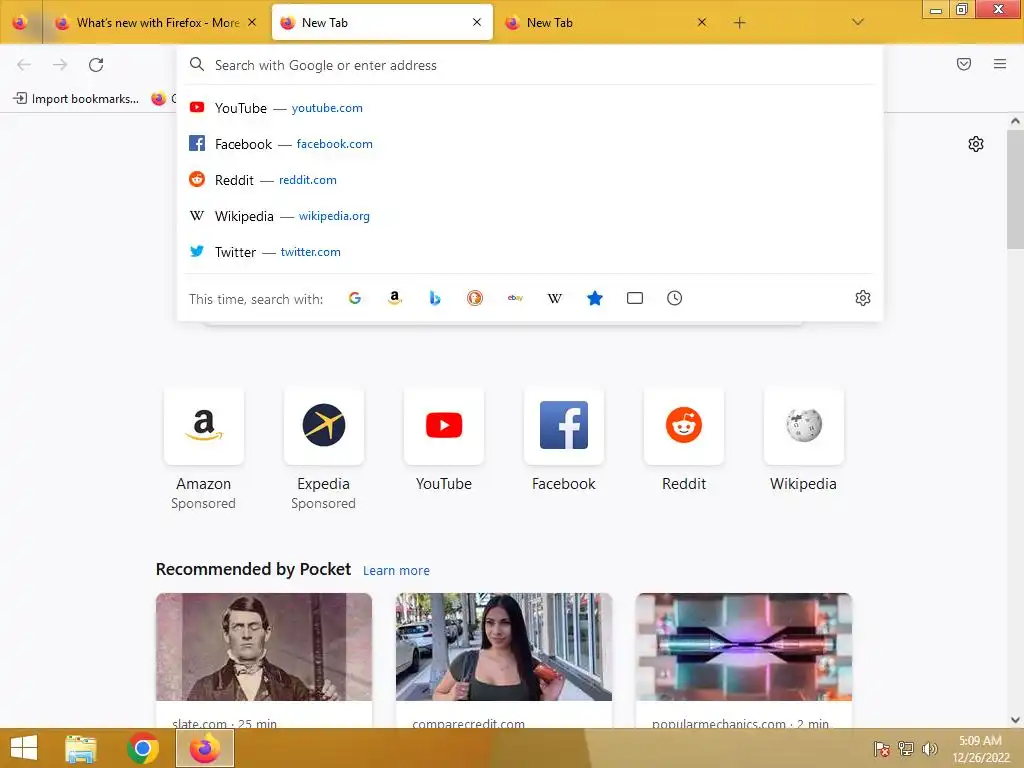The width and height of the screenshot is (1024, 768).
Task: Choose YouTube youtube.com suggestion
Action: click(x=530, y=108)
